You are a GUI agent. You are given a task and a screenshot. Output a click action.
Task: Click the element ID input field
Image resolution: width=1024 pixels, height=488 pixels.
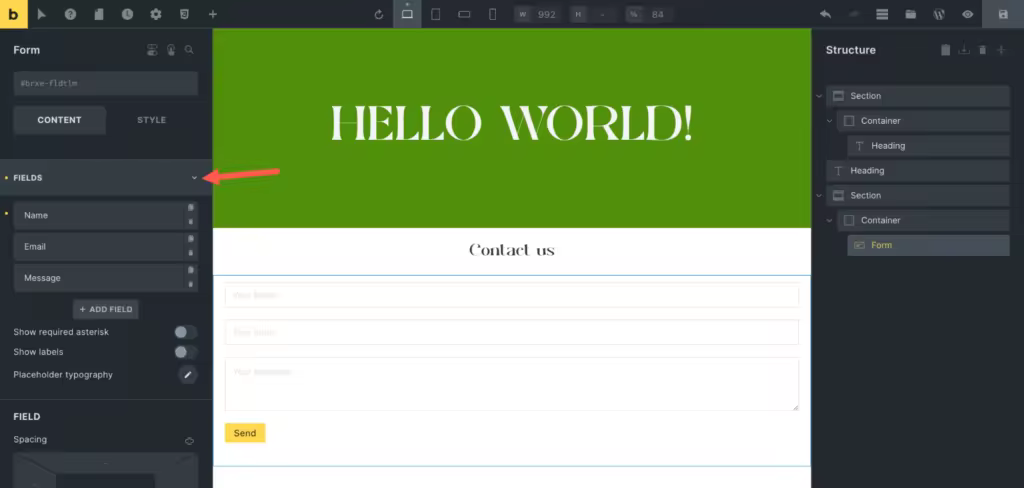106,84
